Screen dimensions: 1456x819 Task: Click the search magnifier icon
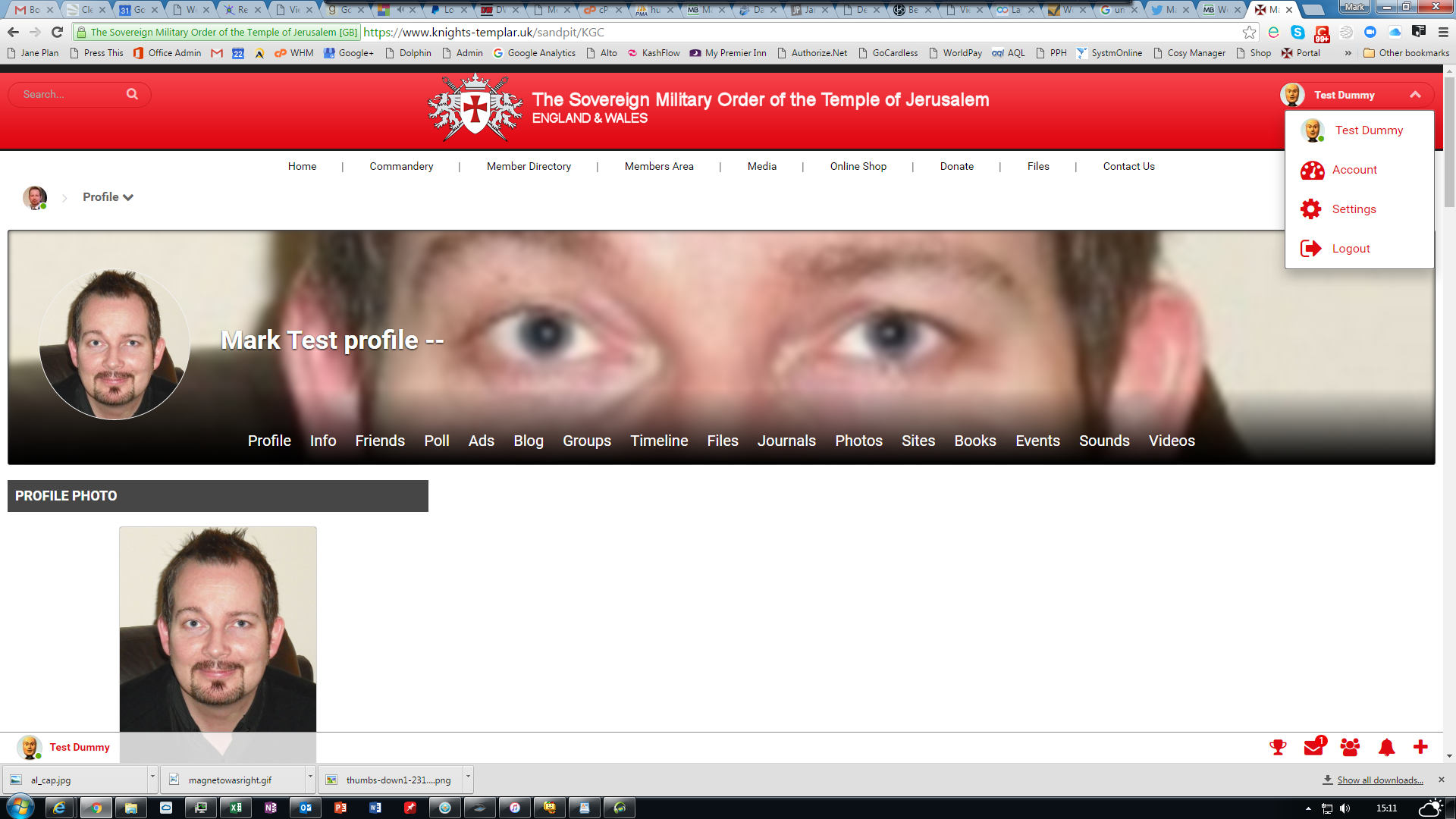[x=132, y=94]
